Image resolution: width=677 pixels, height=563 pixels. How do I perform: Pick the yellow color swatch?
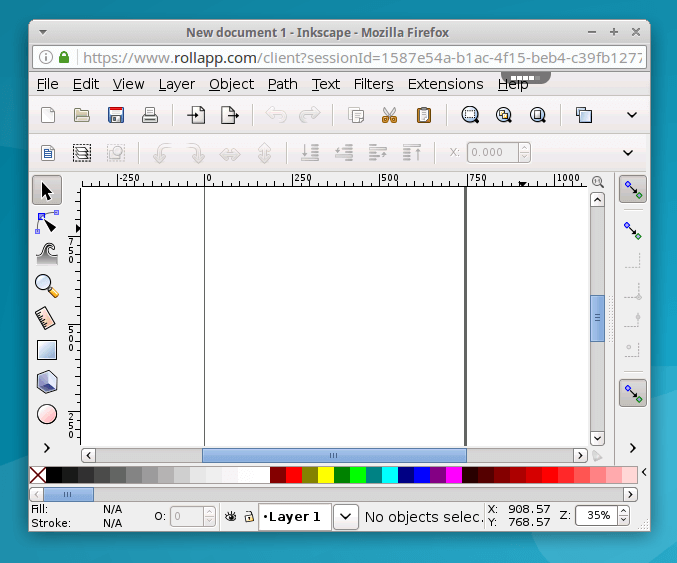(325, 475)
